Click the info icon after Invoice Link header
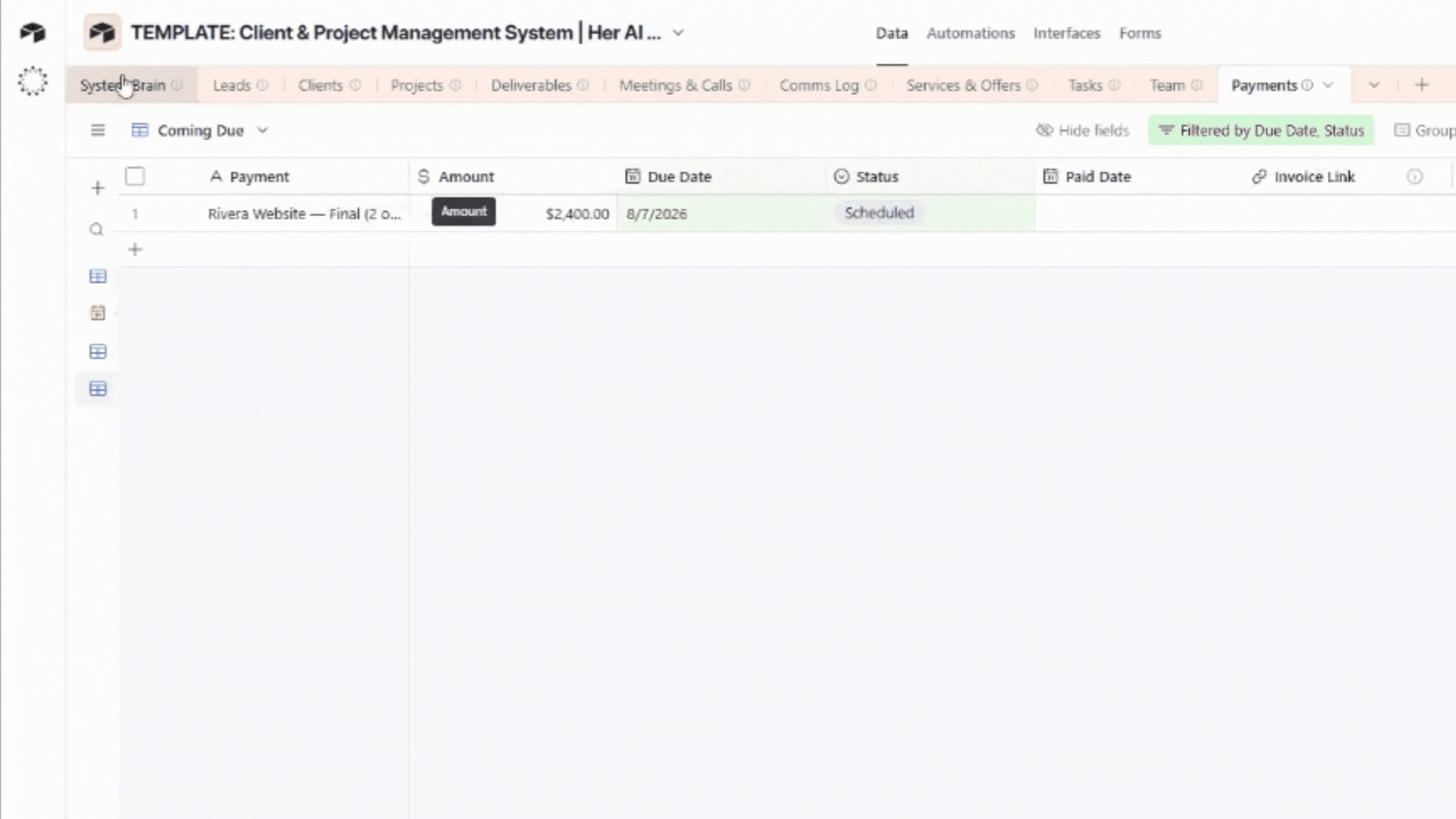The width and height of the screenshot is (1456, 819). pos(1415,177)
